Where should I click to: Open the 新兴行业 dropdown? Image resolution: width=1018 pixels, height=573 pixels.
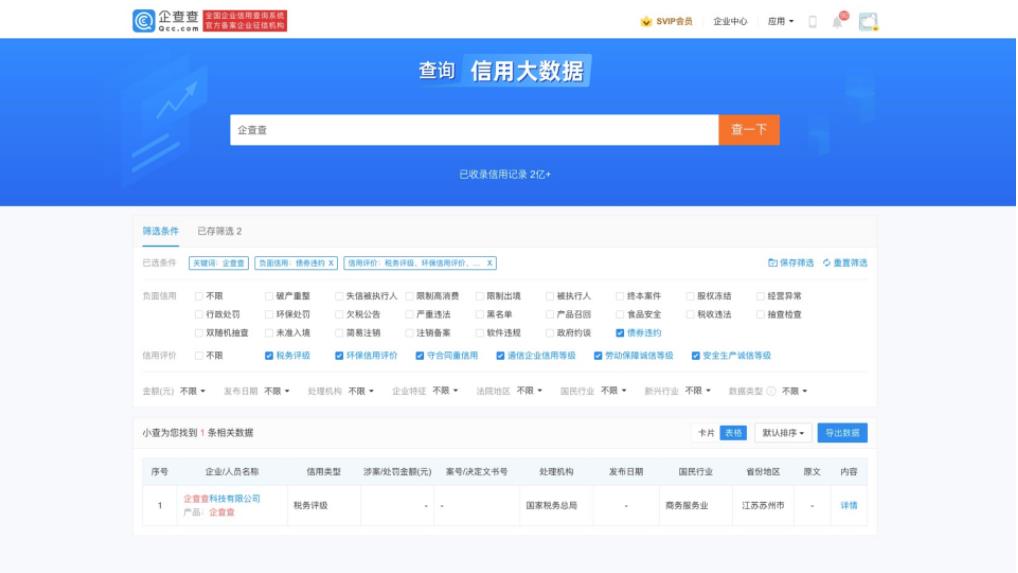click(698, 391)
